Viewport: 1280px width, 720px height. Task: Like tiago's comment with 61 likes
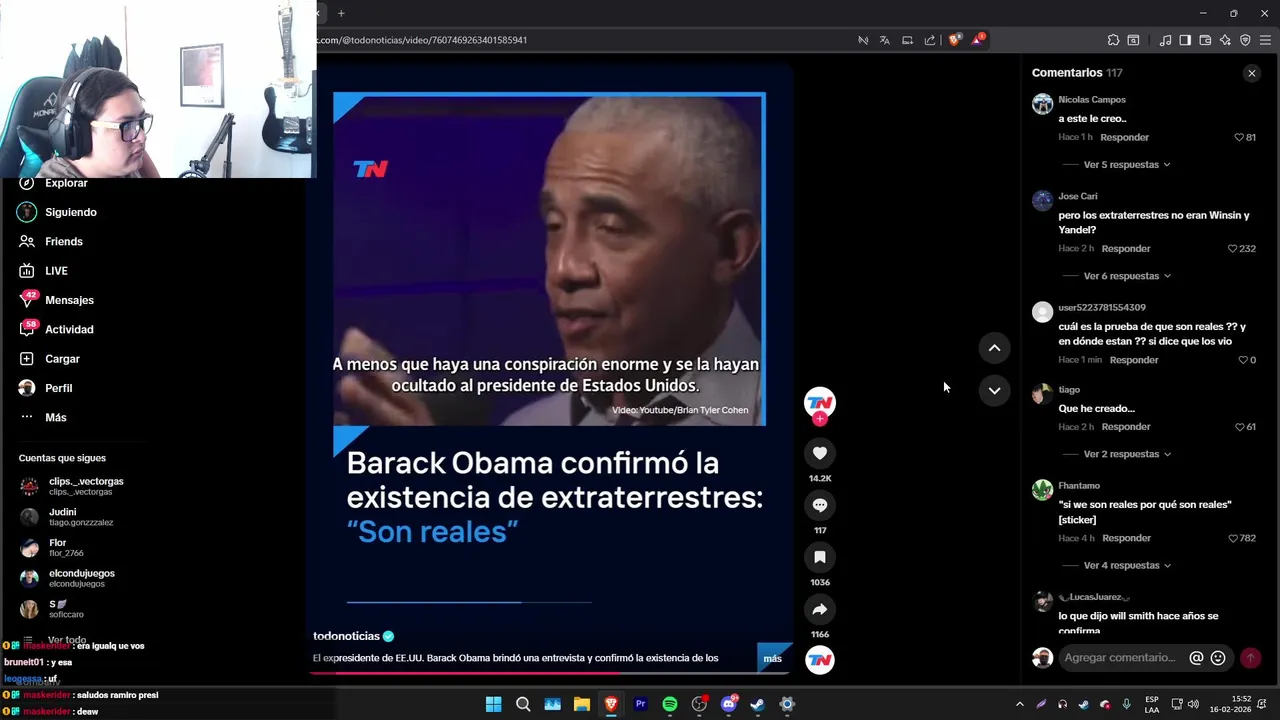[1239, 427]
